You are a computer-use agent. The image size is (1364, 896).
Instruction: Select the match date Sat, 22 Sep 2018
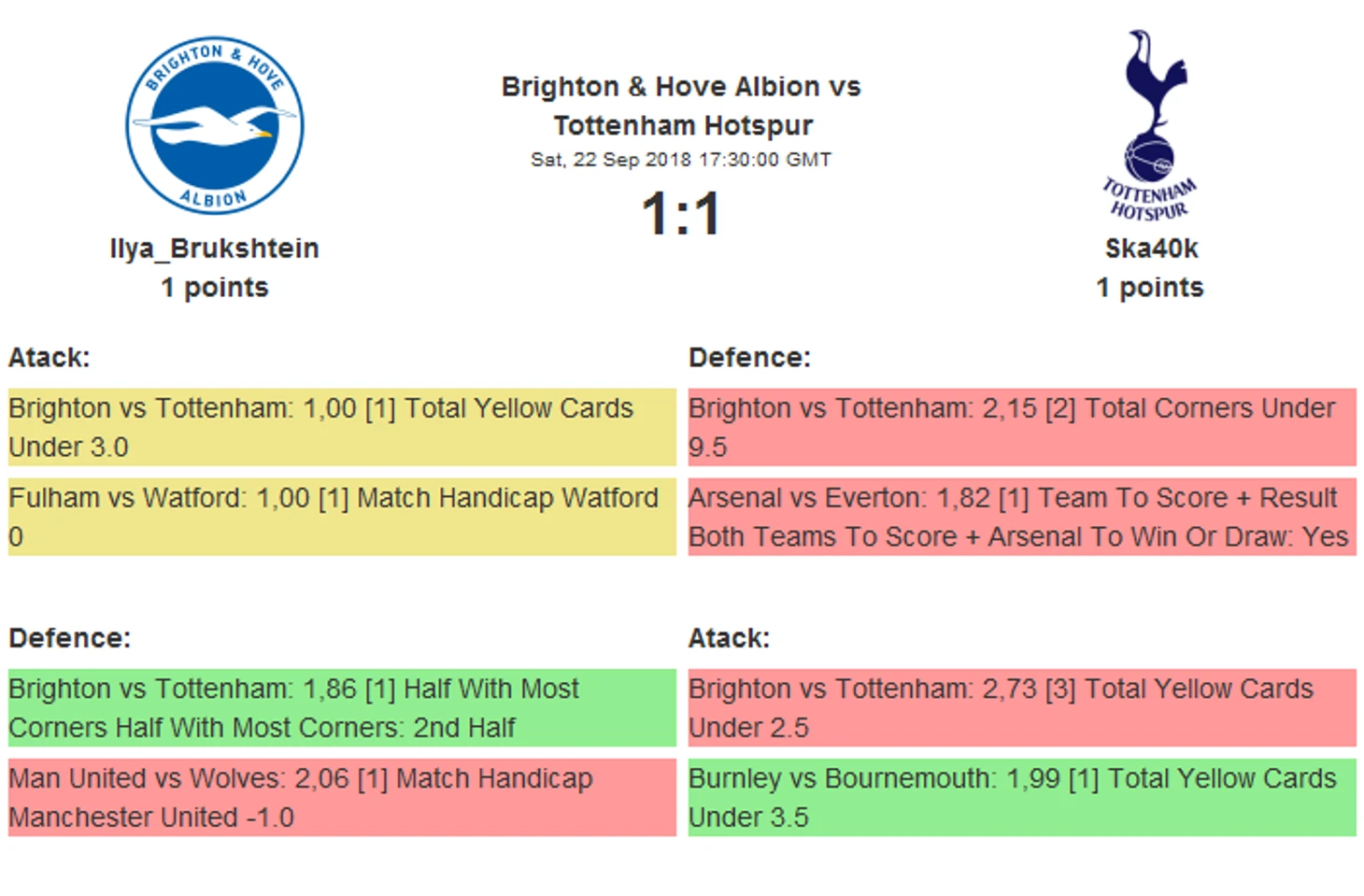[681, 160]
